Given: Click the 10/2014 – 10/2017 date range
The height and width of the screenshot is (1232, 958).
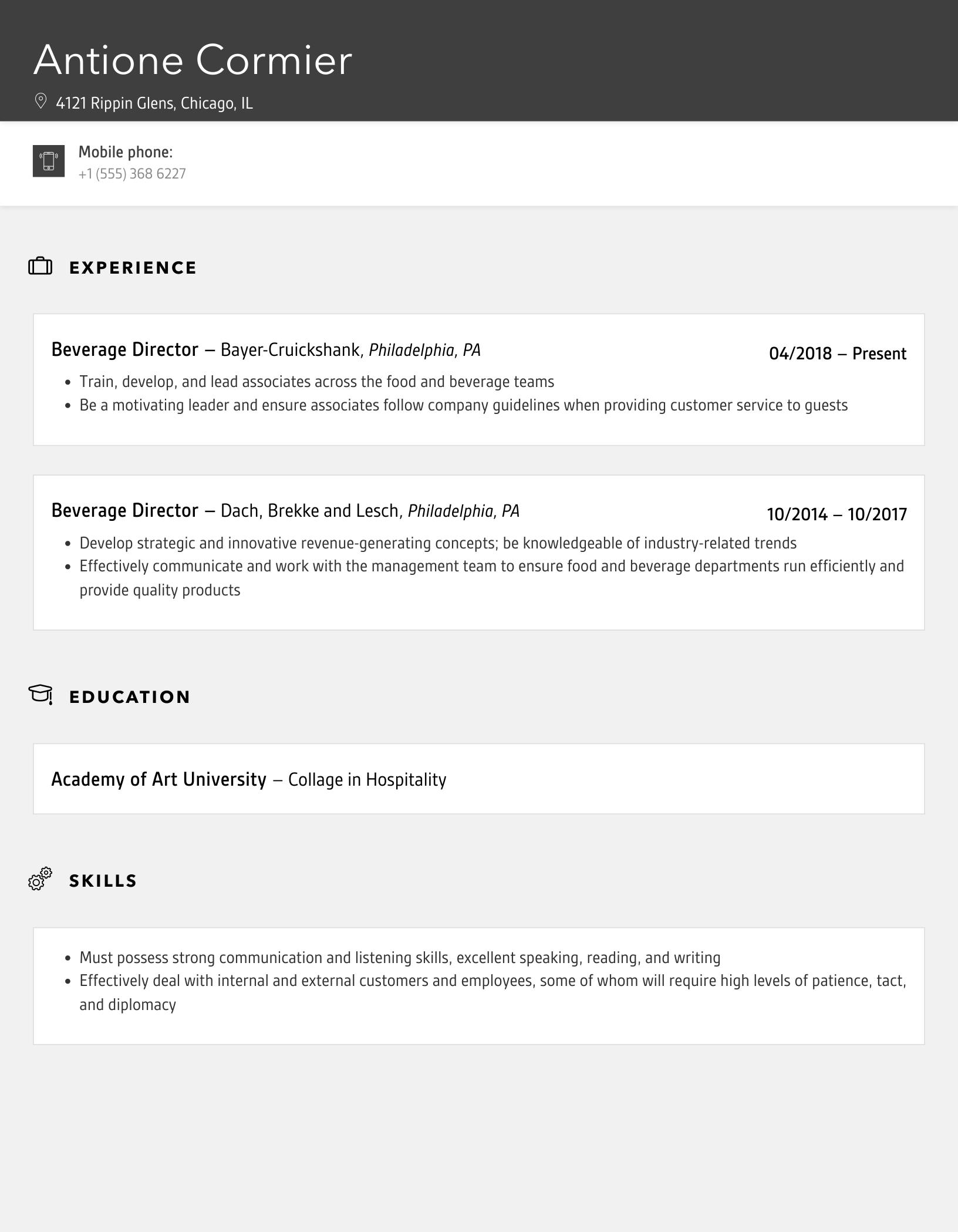Looking at the screenshot, I should (836, 514).
